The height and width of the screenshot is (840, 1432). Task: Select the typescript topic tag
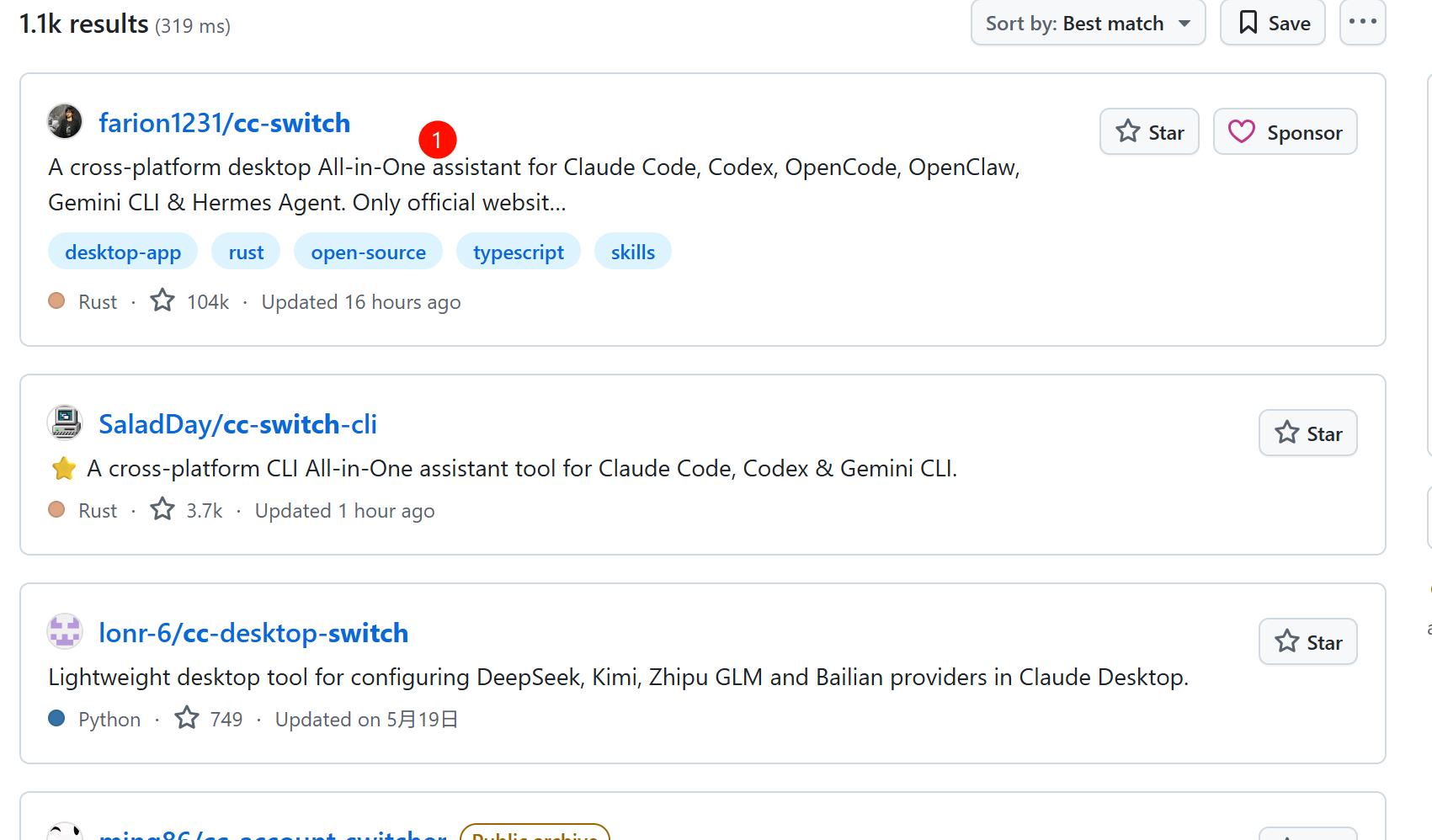pos(519,252)
